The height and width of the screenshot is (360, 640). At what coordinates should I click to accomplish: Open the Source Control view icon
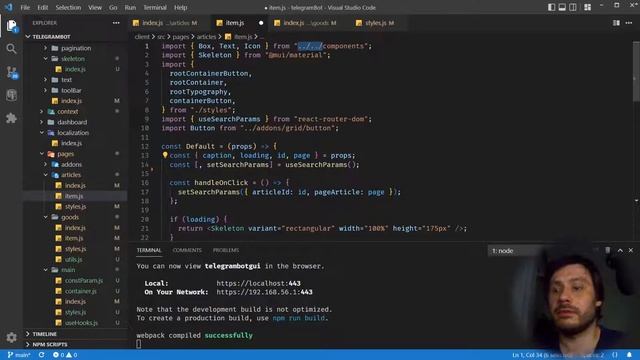11,72
